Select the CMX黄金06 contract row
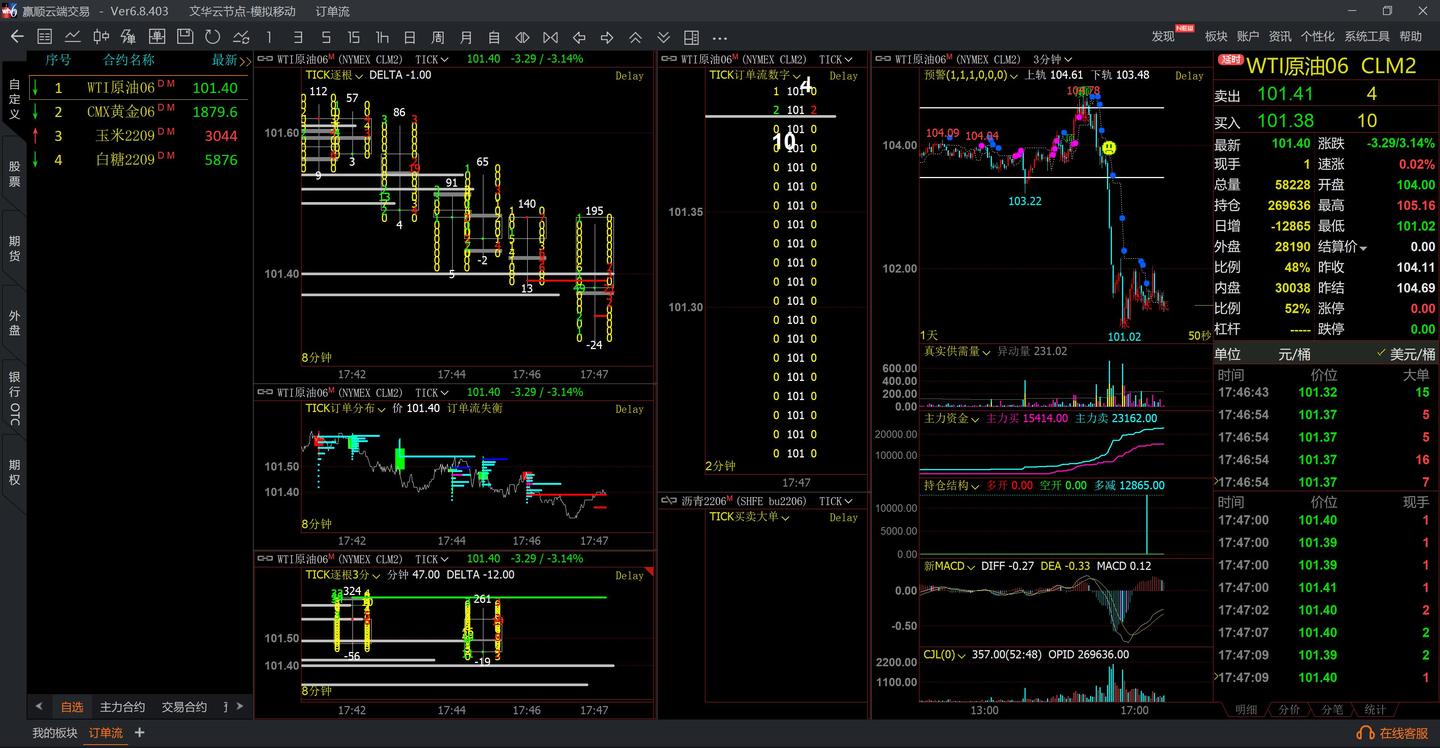The image size is (1440, 748). coord(139,112)
